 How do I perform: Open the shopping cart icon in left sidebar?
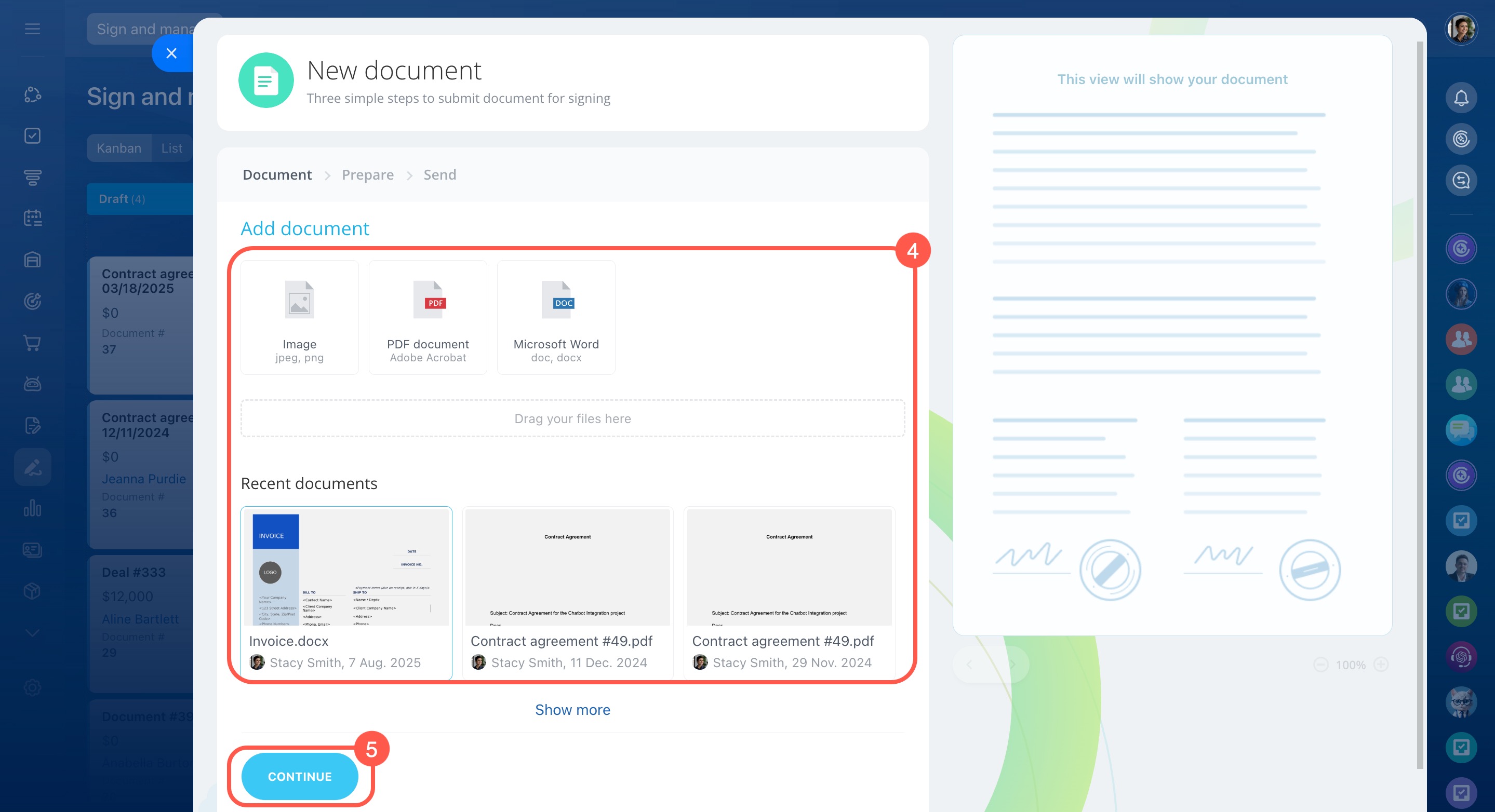(33, 343)
